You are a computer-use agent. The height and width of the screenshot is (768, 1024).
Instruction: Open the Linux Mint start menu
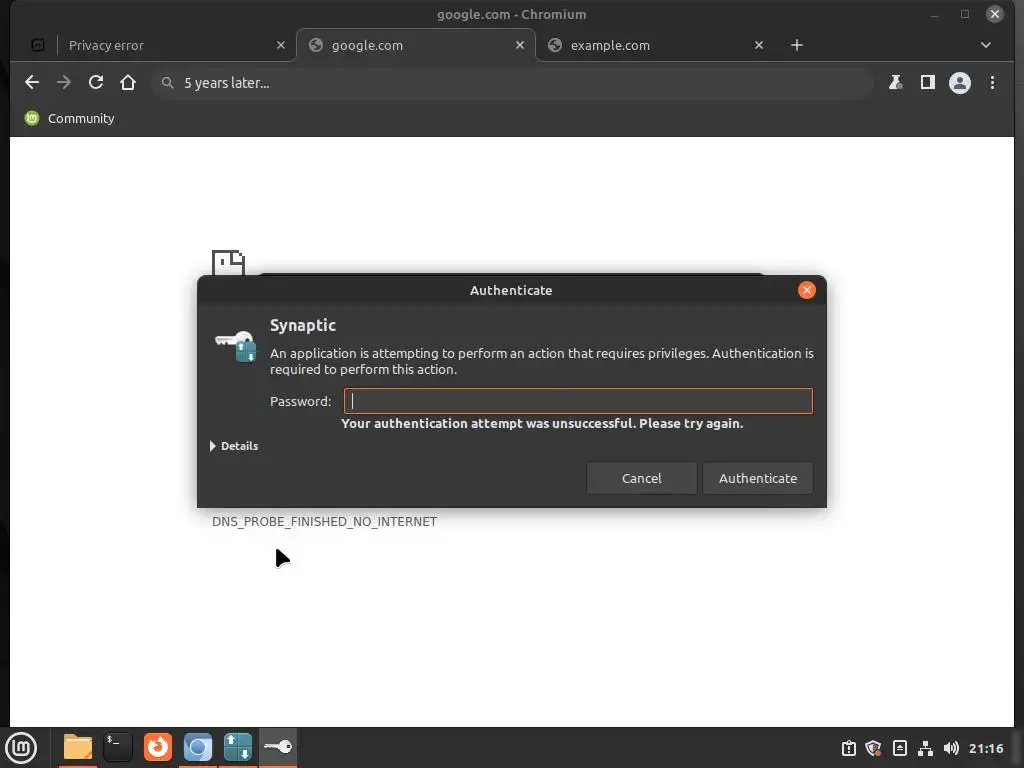click(x=21, y=747)
